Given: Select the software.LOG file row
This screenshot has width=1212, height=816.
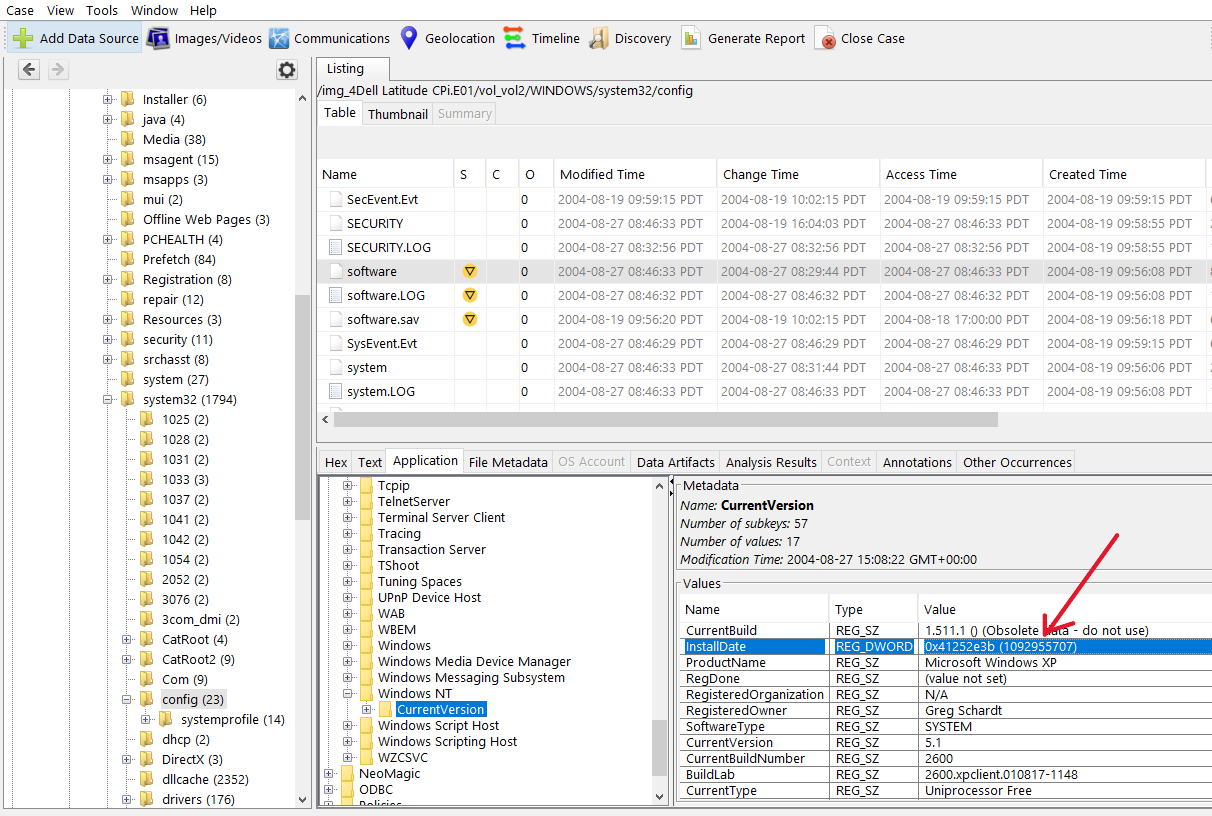Looking at the screenshot, I should click(x=386, y=295).
